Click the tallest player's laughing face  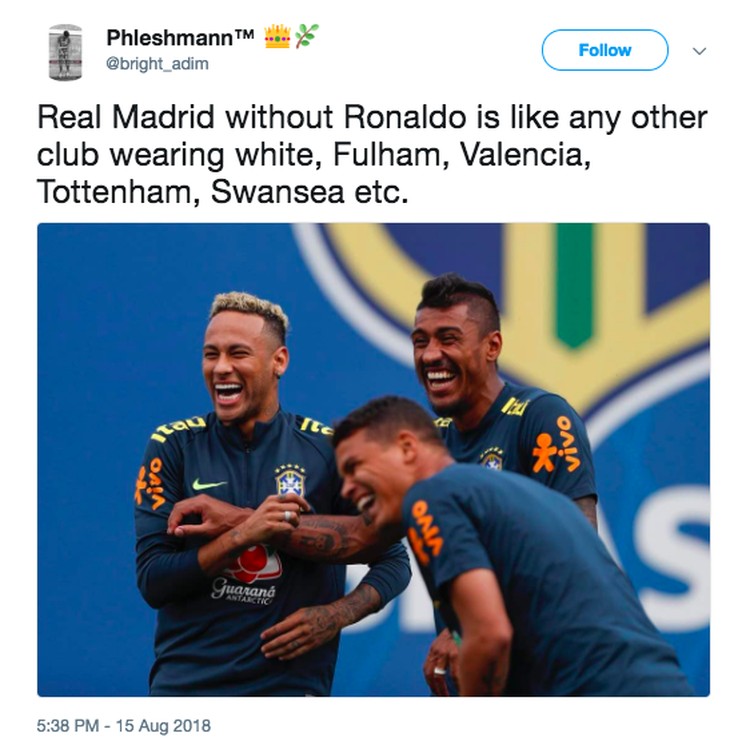coord(447,354)
